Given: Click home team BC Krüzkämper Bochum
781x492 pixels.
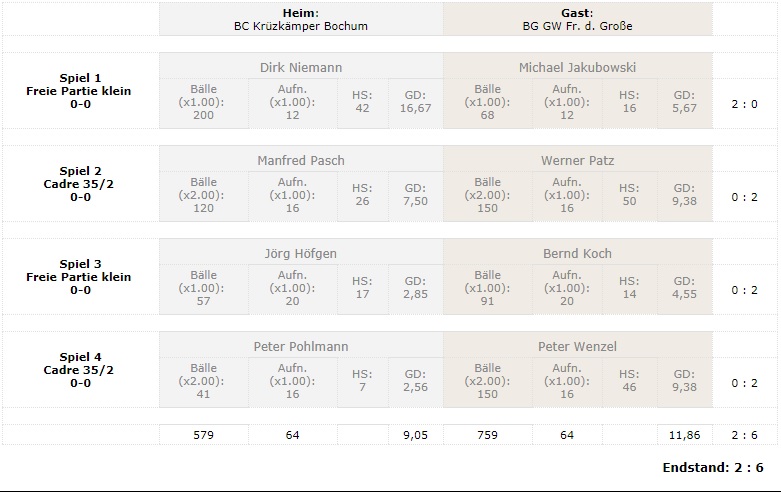Looking at the screenshot, I should [300, 26].
